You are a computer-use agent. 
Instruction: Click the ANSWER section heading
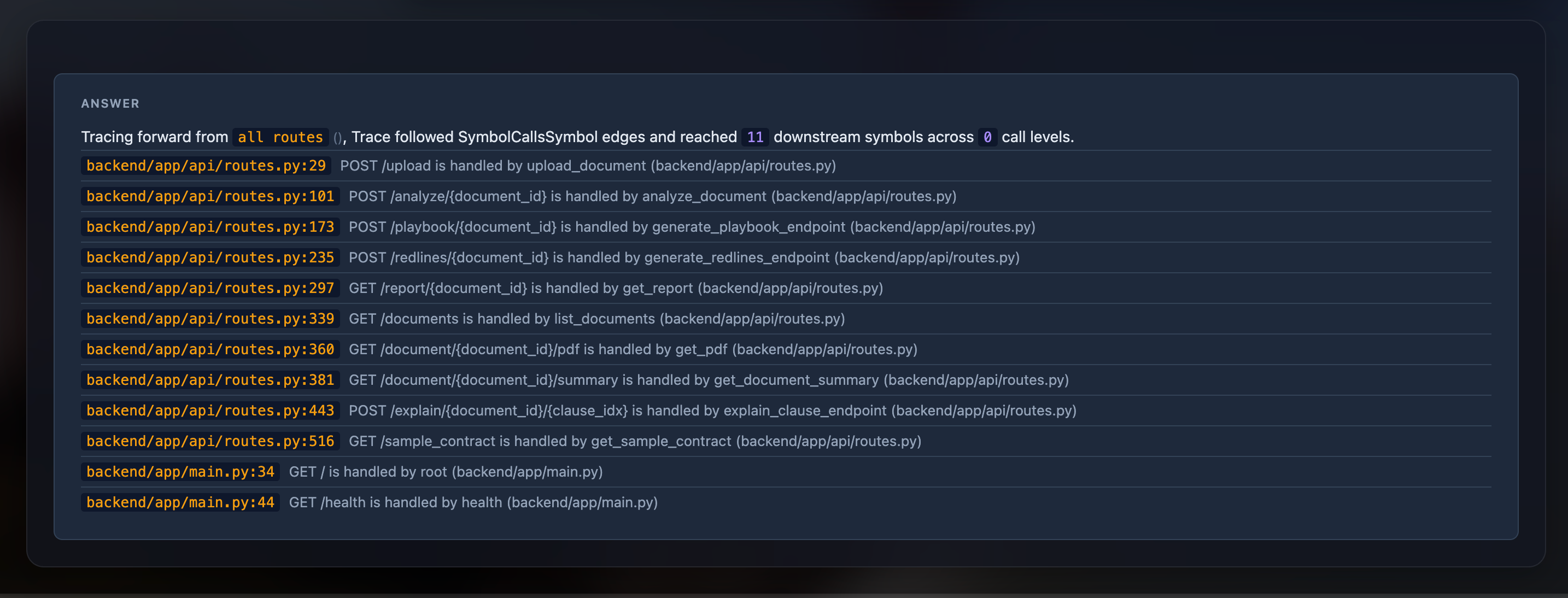(x=110, y=103)
